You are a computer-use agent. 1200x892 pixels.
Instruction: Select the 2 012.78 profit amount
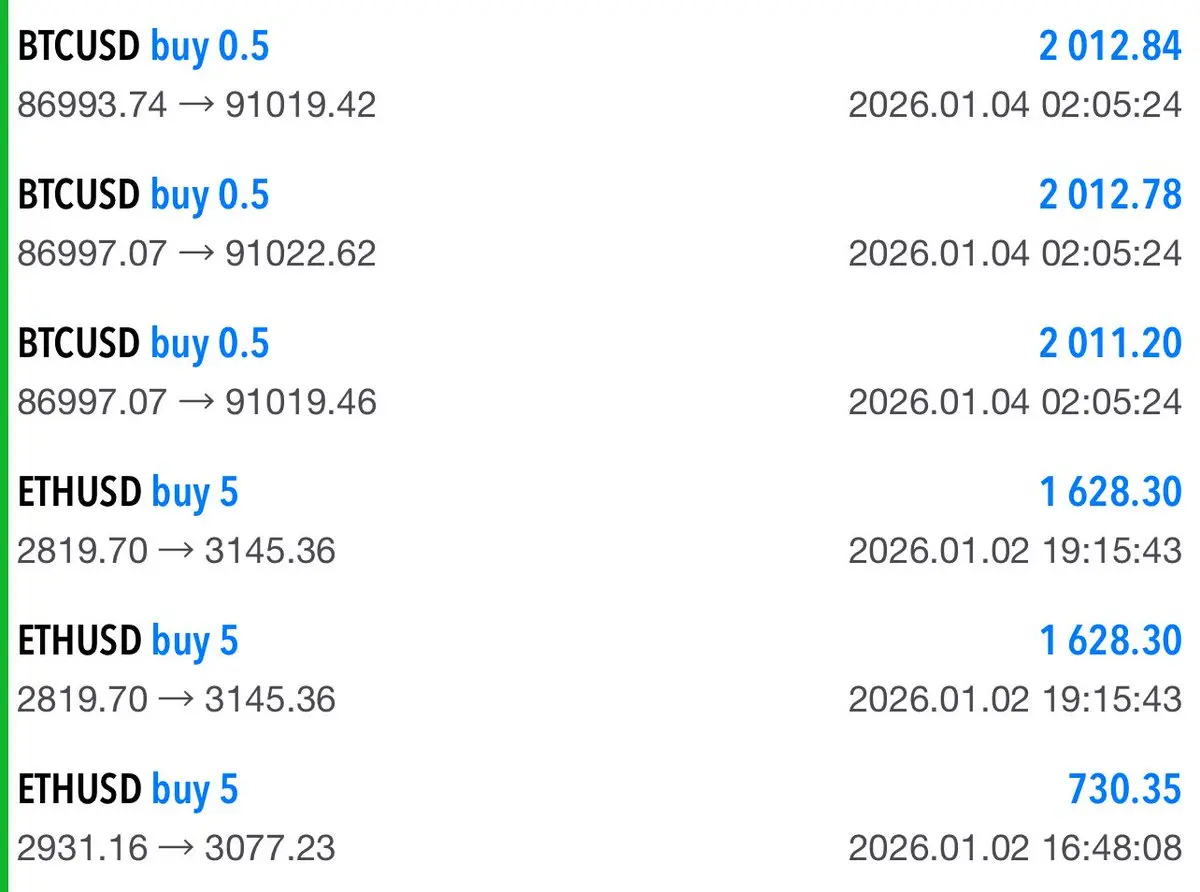point(1110,195)
